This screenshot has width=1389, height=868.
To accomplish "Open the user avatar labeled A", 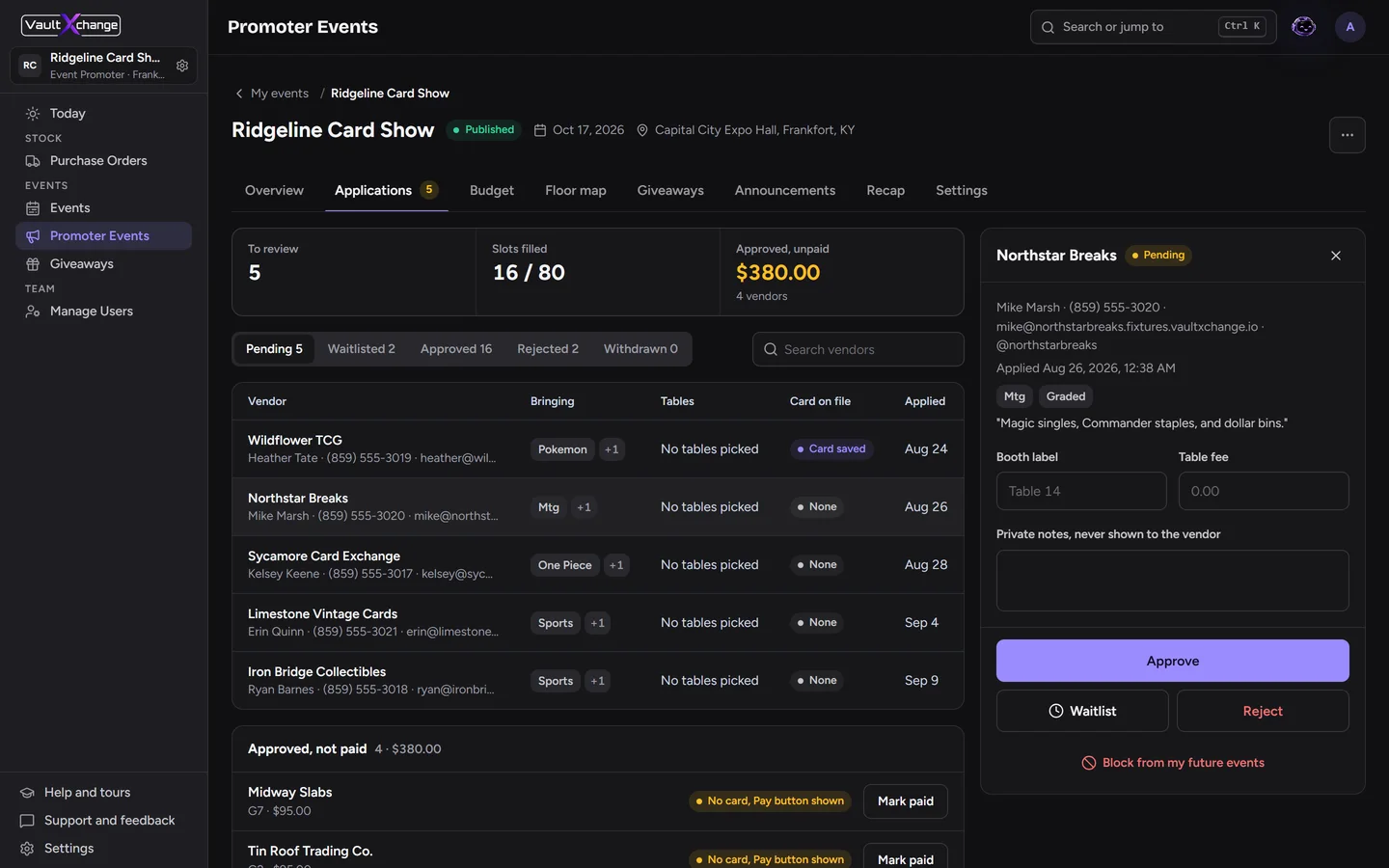I will point(1349,27).
